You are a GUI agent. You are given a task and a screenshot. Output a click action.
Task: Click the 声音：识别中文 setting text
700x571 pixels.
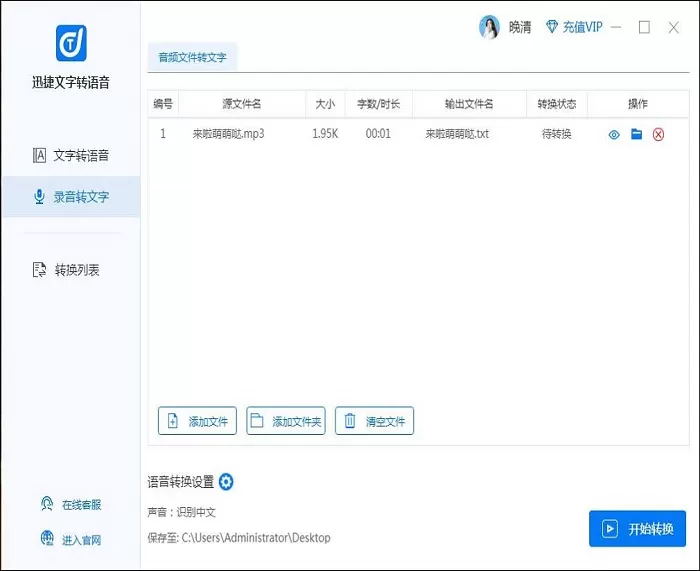[181, 512]
